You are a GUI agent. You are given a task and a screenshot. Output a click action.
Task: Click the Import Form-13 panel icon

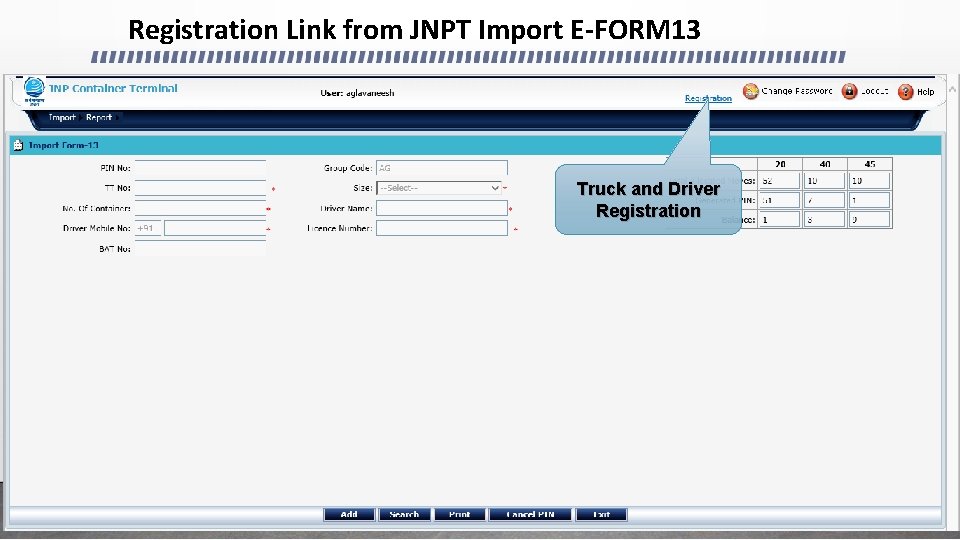pyautogui.click(x=18, y=145)
